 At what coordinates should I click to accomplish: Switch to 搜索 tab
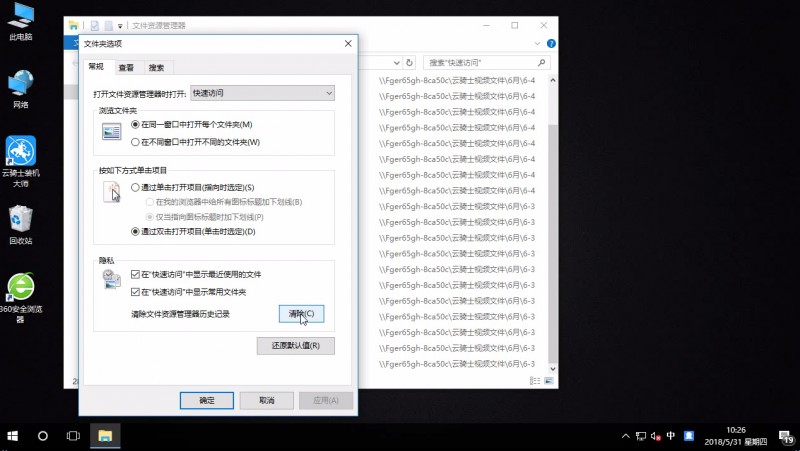[156, 67]
